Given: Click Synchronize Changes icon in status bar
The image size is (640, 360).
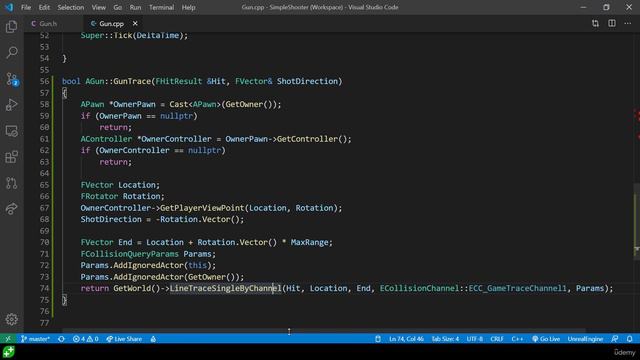Looking at the screenshot, I should [61, 339].
